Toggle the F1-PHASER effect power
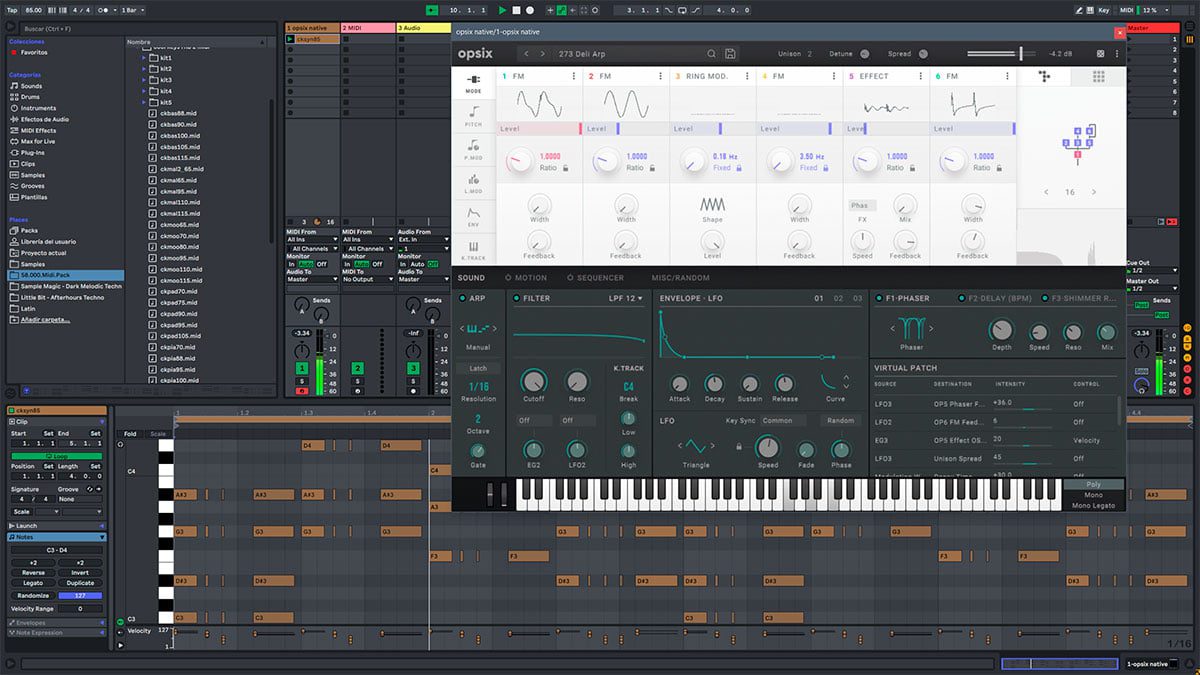The height and width of the screenshot is (675, 1200). click(877, 298)
